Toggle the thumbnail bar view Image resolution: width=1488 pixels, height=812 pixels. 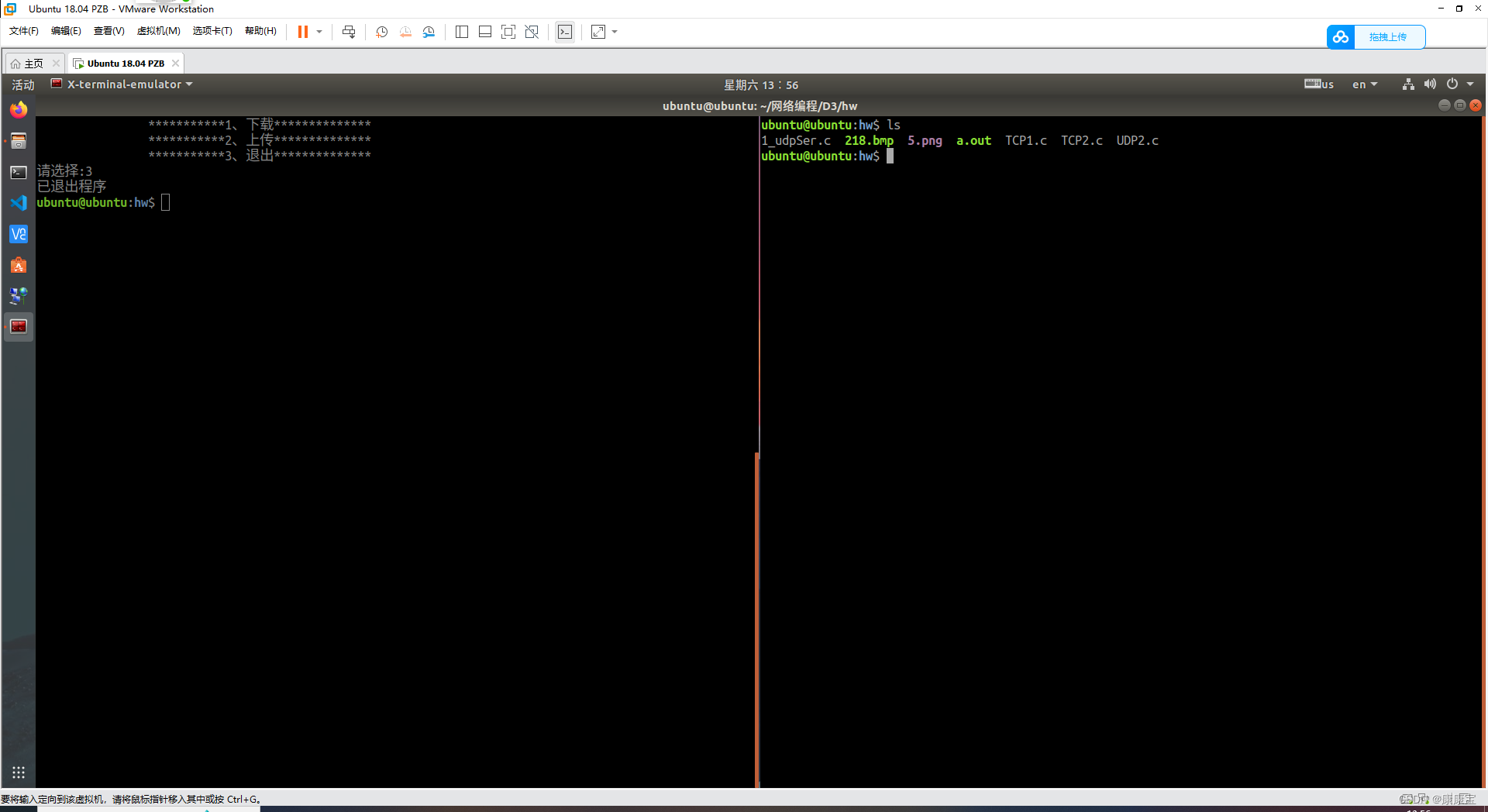point(485,32)
